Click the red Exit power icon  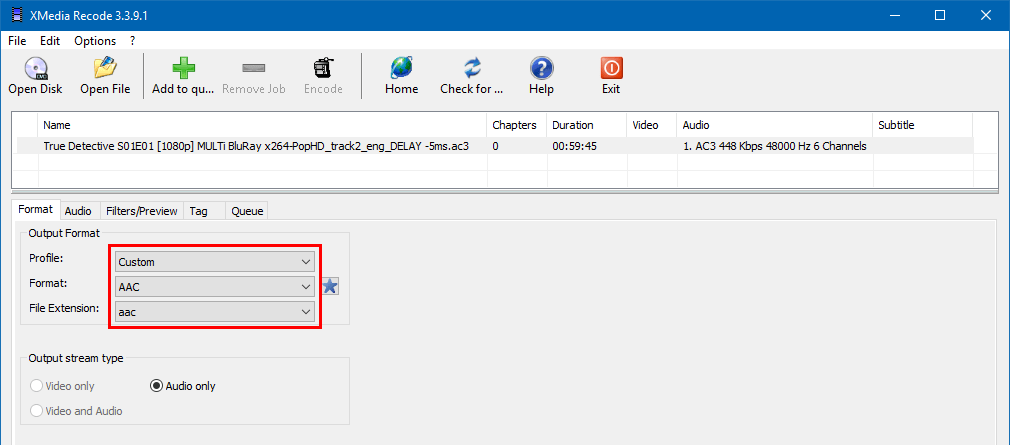point(611,68)
